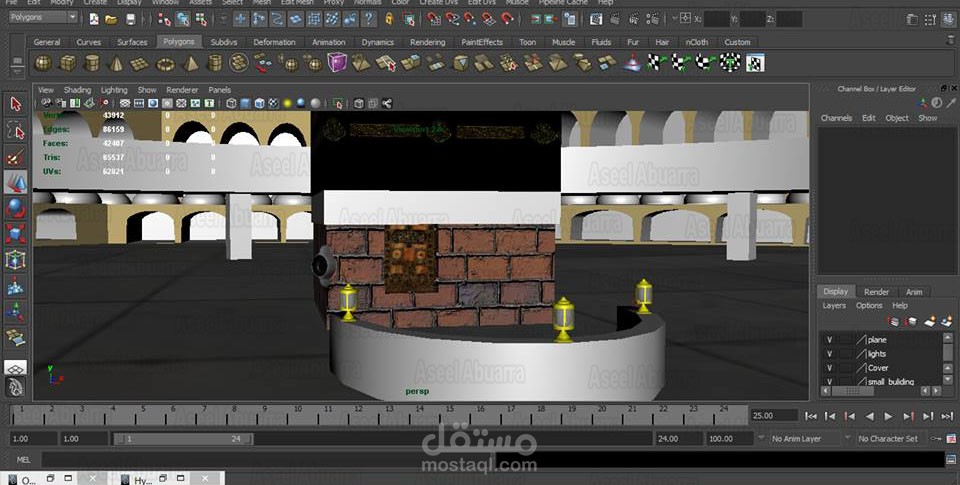Switch to the Anim layer tab

tap(913, 292)
